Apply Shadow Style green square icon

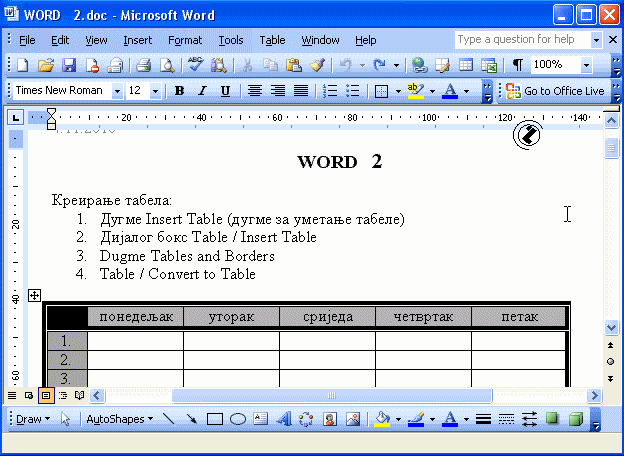(x=552, y=419)
